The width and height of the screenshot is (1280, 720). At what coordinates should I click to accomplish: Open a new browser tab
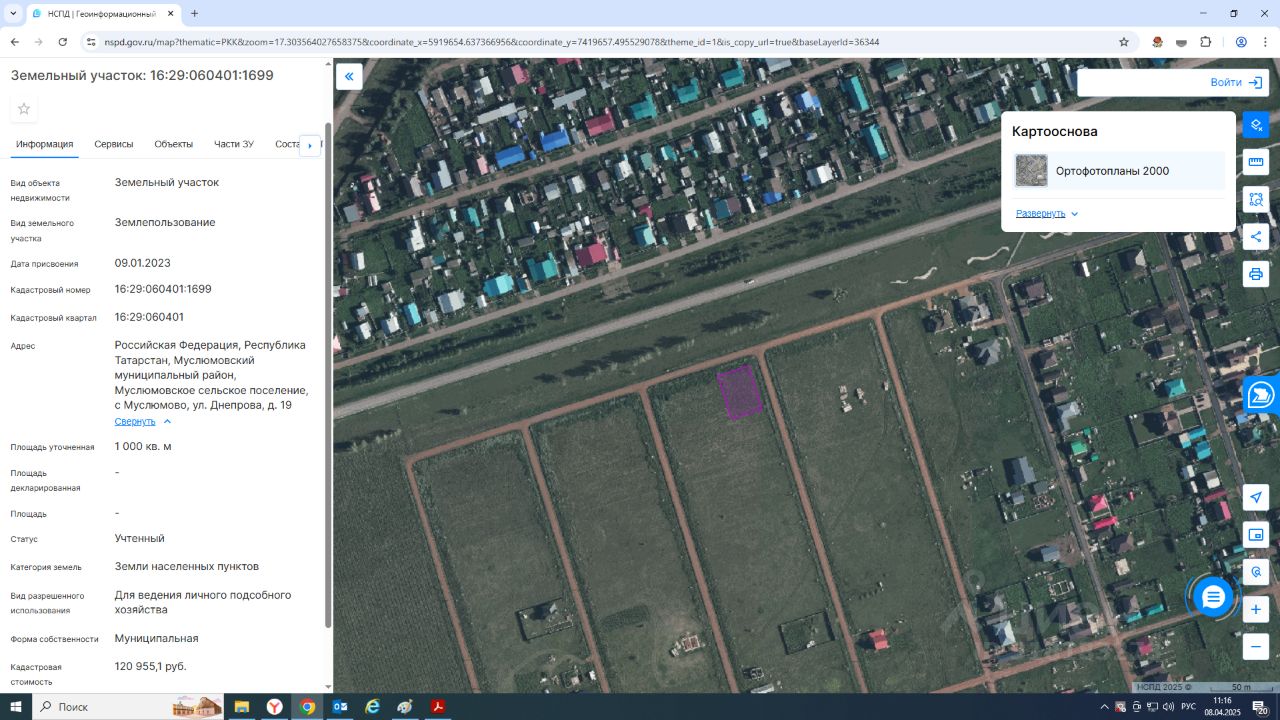tap(194, 14)
